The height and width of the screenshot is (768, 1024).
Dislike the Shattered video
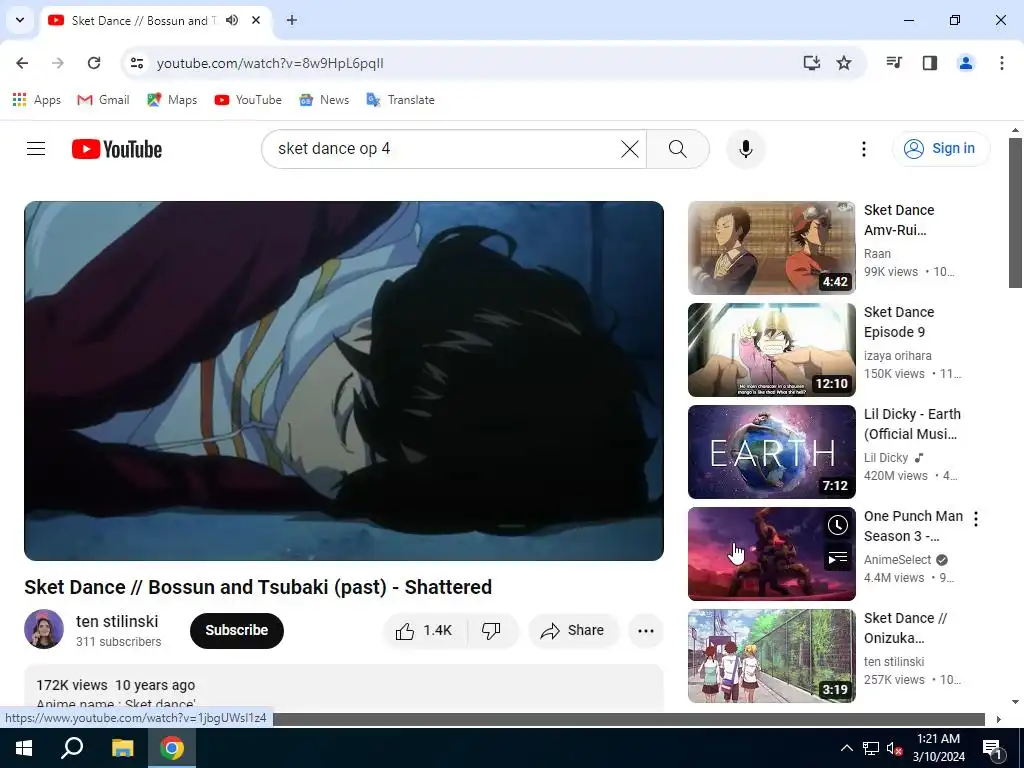(x=491, y=630)
